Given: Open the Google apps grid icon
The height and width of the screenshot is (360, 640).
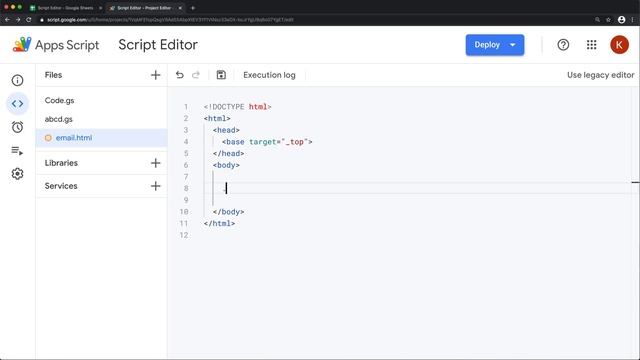Looking at the screenshot, I should pos(591,45).
